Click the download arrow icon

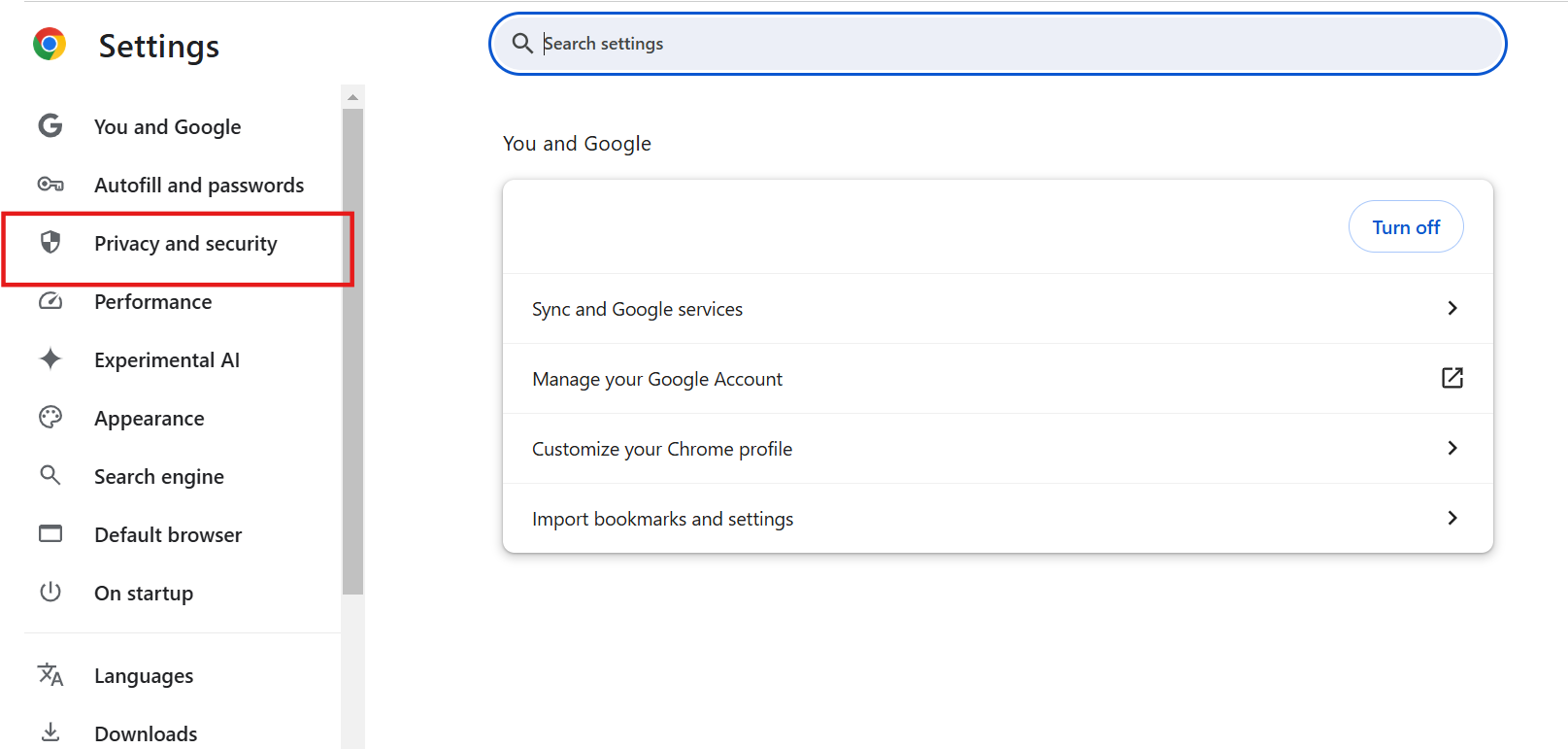[x=50, y=732]
